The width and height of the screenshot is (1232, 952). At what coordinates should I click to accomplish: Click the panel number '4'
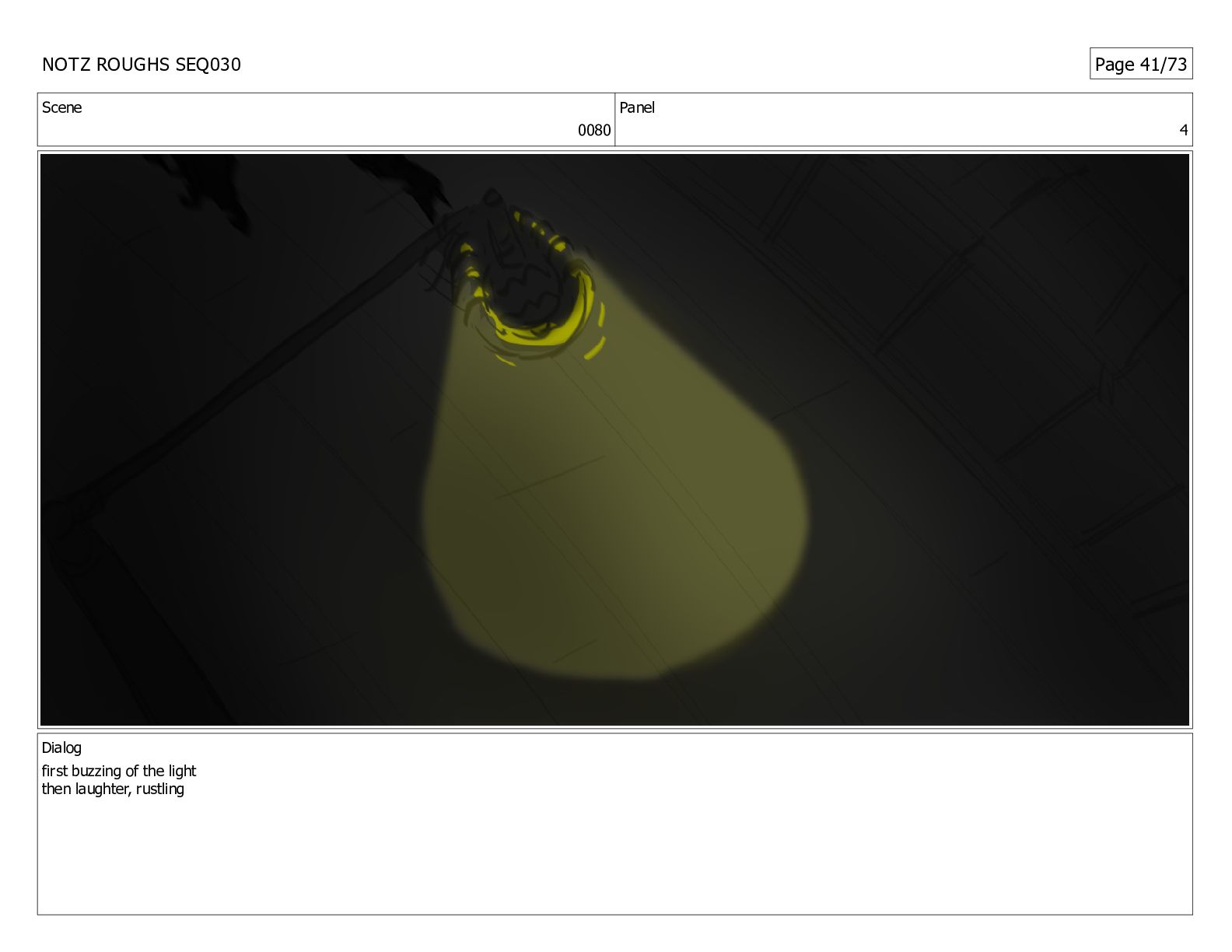(1184, 131)
